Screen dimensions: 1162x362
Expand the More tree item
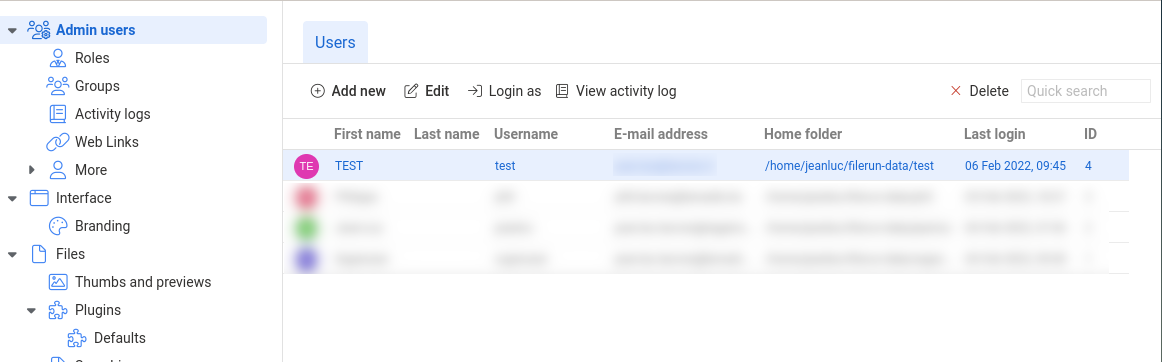pyautogui.click(x=31, y=170)
